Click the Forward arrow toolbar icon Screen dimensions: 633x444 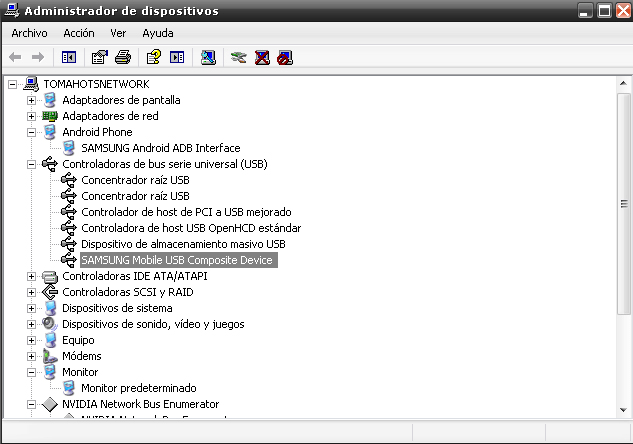click(38, 57)
